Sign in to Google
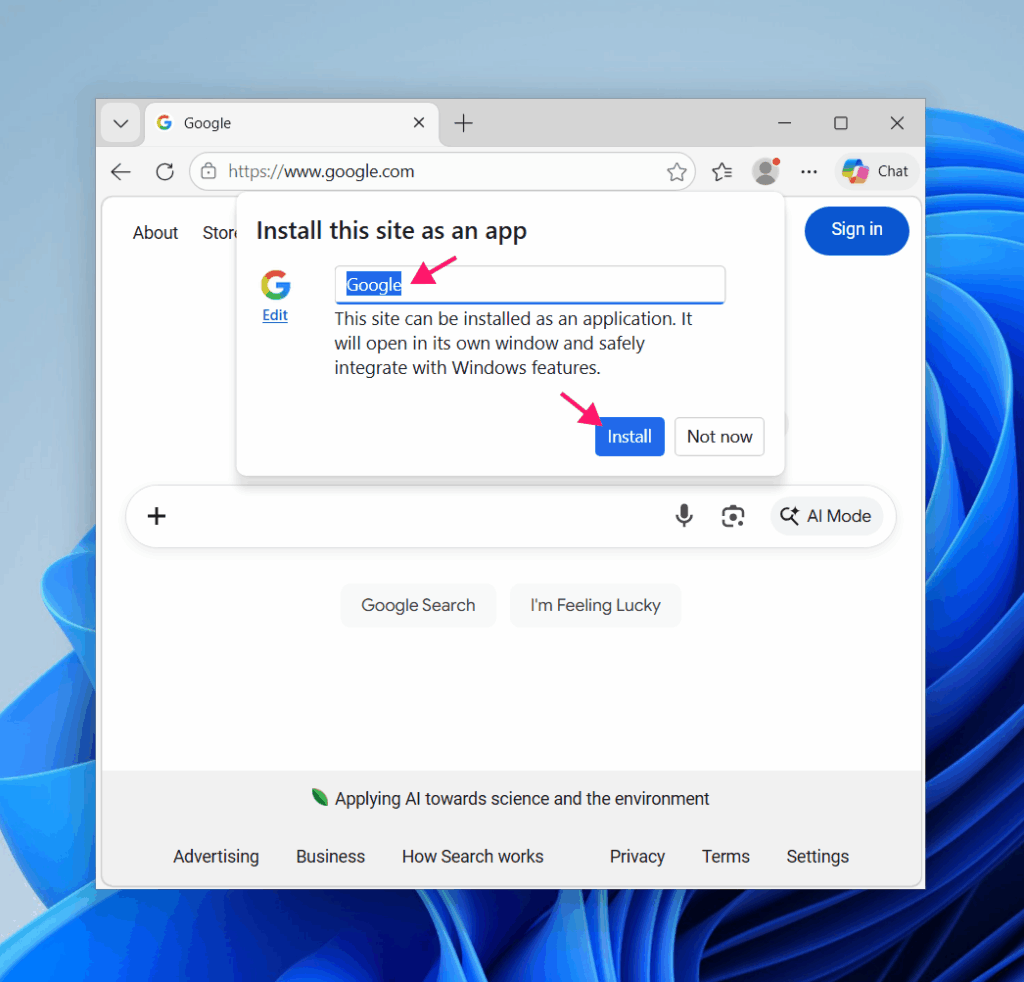 click(856, 230)
